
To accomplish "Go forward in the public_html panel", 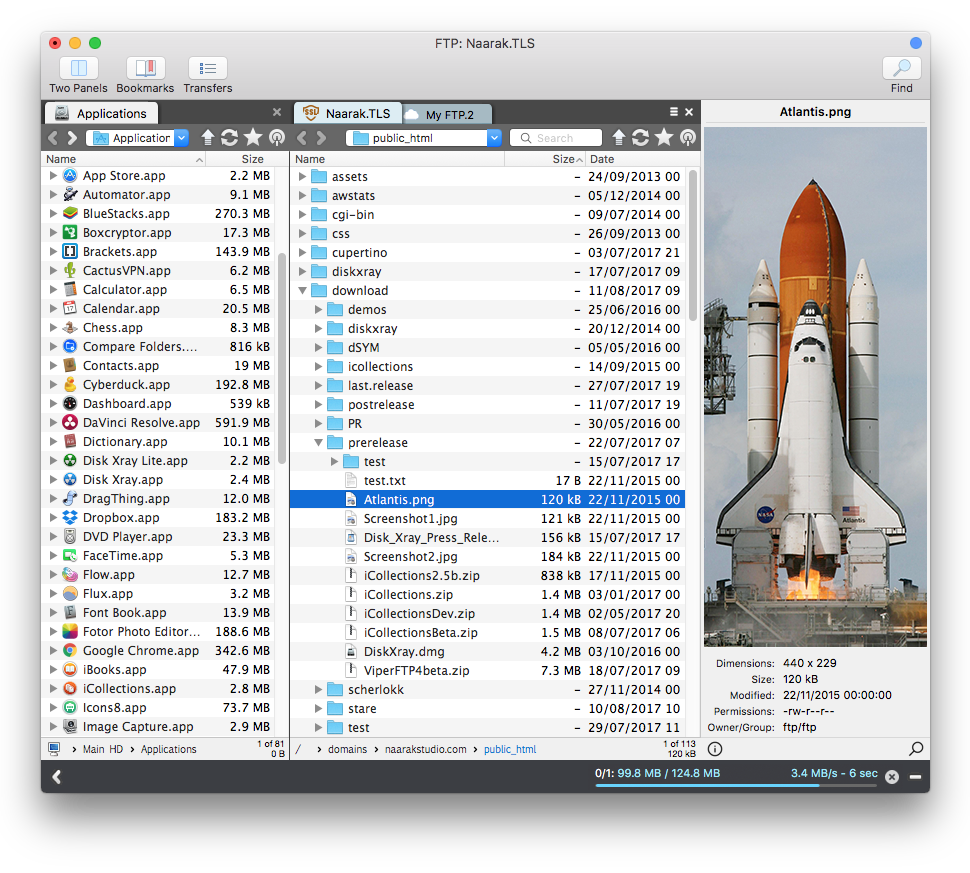I will pos(321,137).
